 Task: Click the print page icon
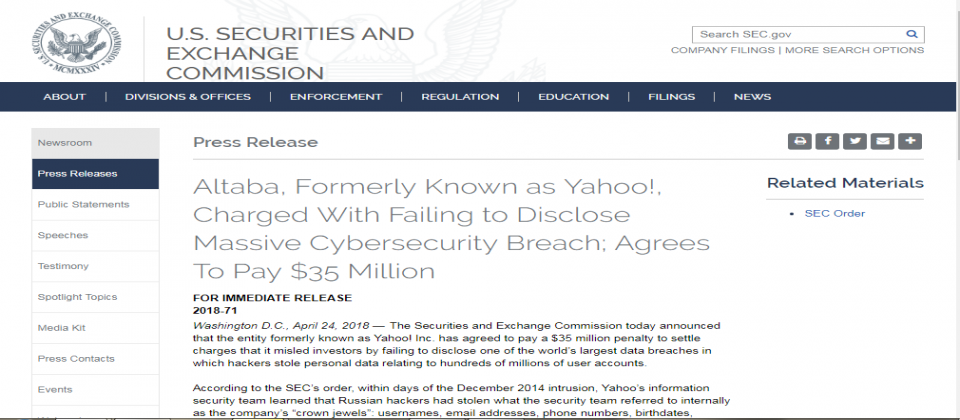tap(799, 141)
